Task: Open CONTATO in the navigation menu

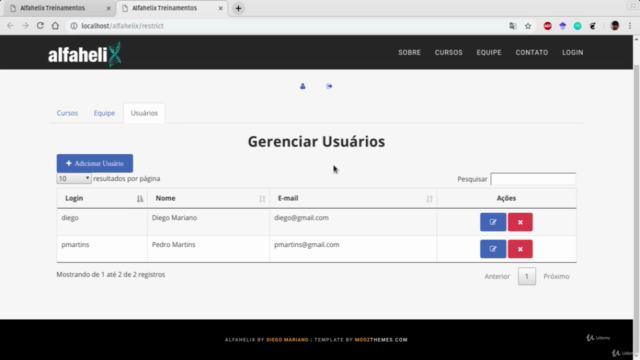Action: click(532, 53)
